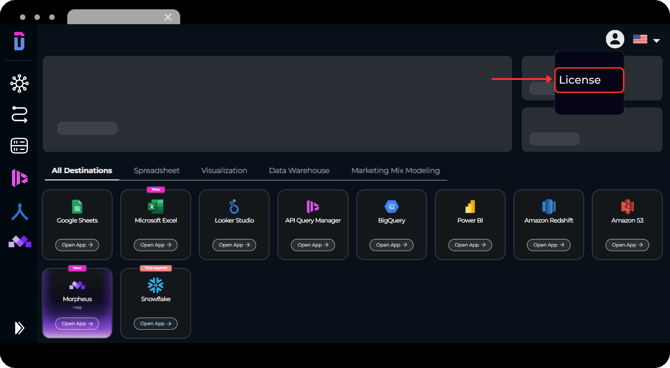Open App for Looker Studio
The height and width of the screenshot is (368, 670).
(234, 245)
